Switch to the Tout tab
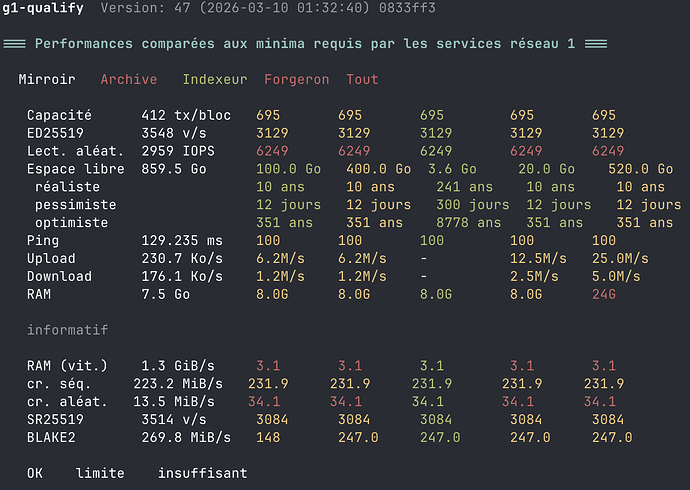The height and width of the screenshot is (490, 690). point(362,79)
